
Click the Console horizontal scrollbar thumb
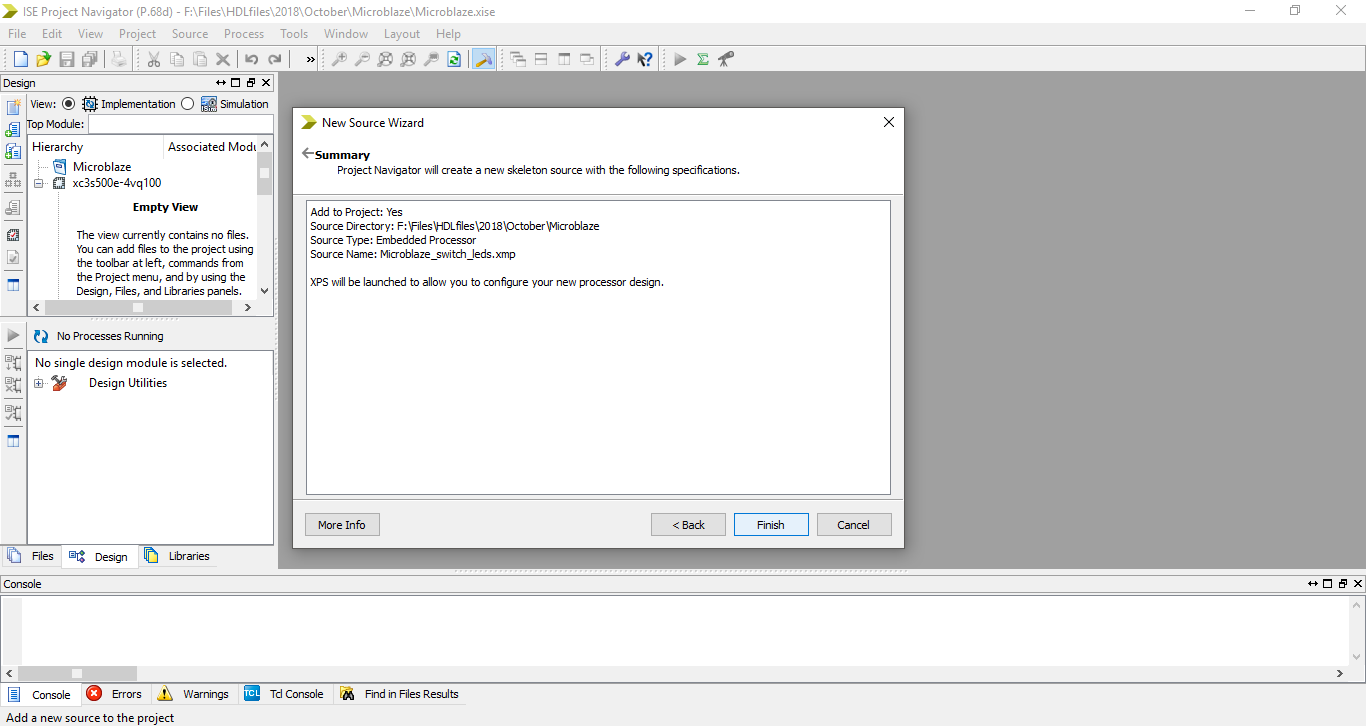pyautogui.click(x=77, y=673)
